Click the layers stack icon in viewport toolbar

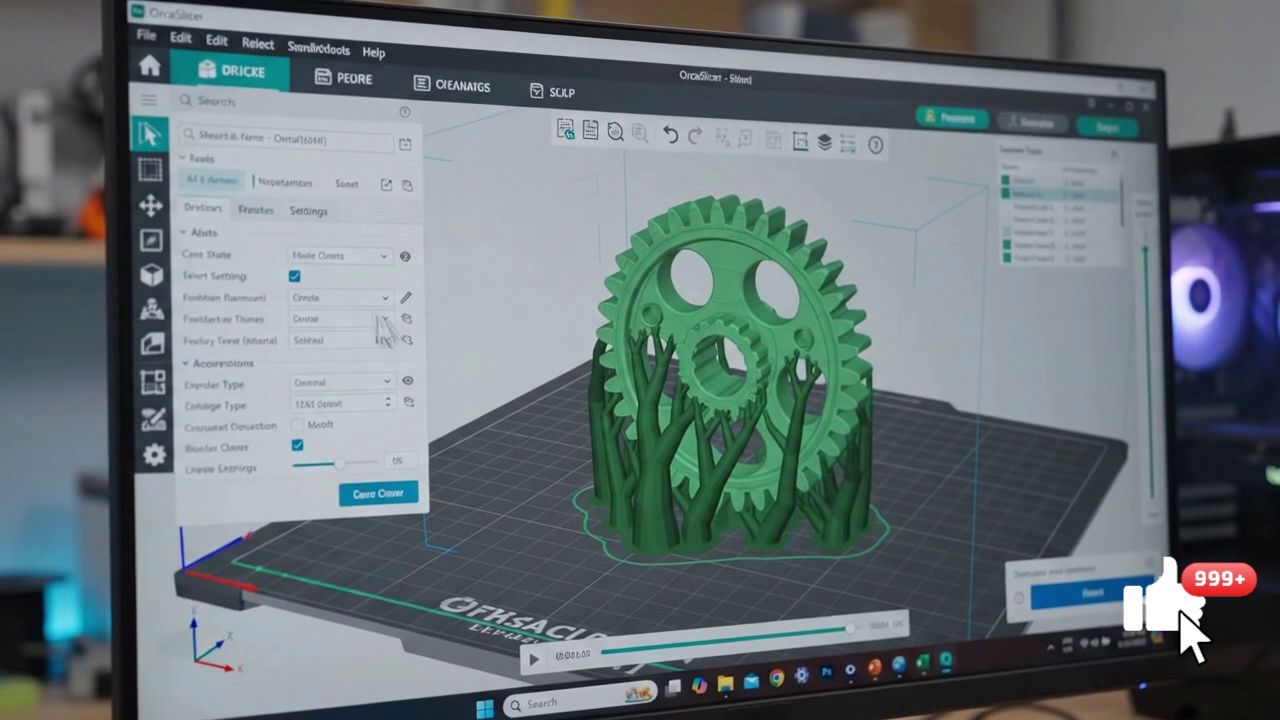[x=824, y=143]
